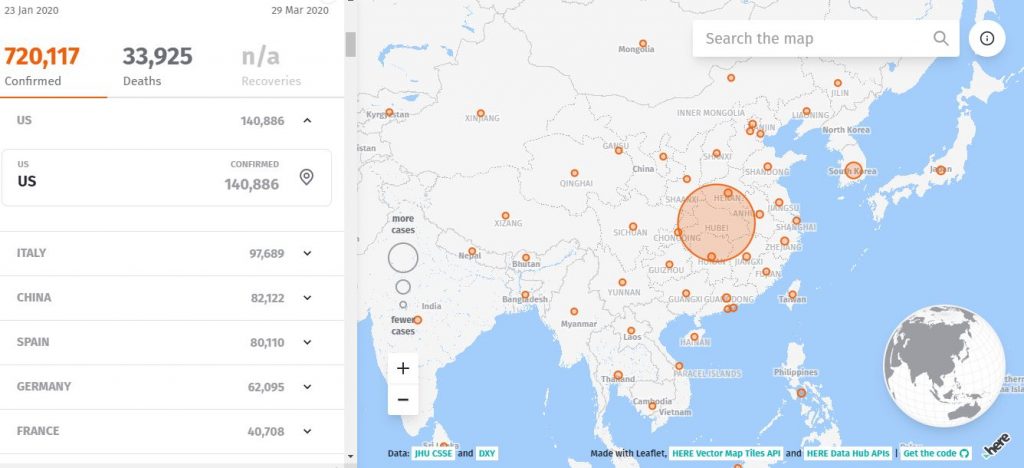The width and height of the screenshot is (1024, 468).
Task: Select the Xinjiang case marker
Action: click(x=481, y=113)
